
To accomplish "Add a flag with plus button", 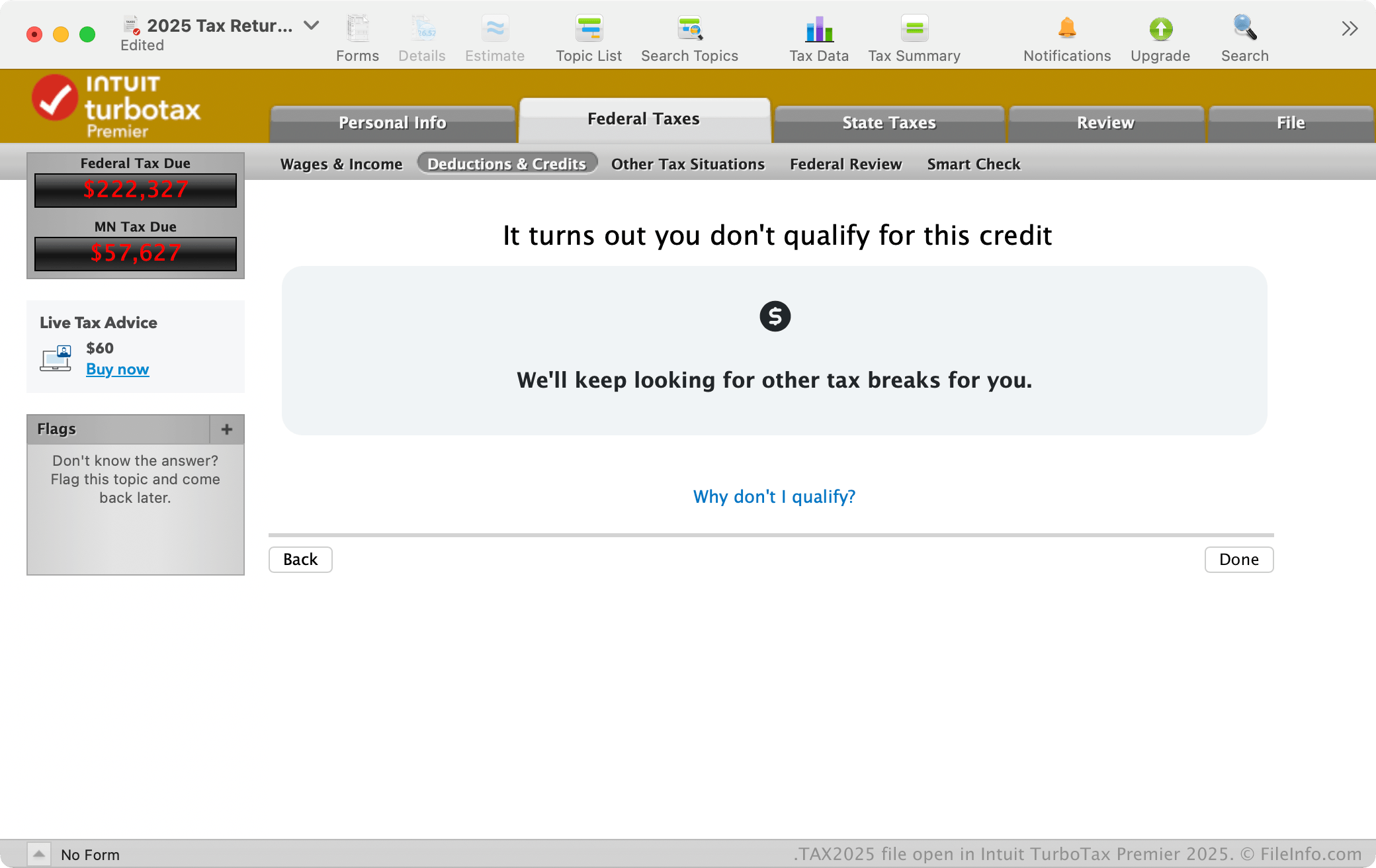I will pyautogui.click(x=227, y=429).
